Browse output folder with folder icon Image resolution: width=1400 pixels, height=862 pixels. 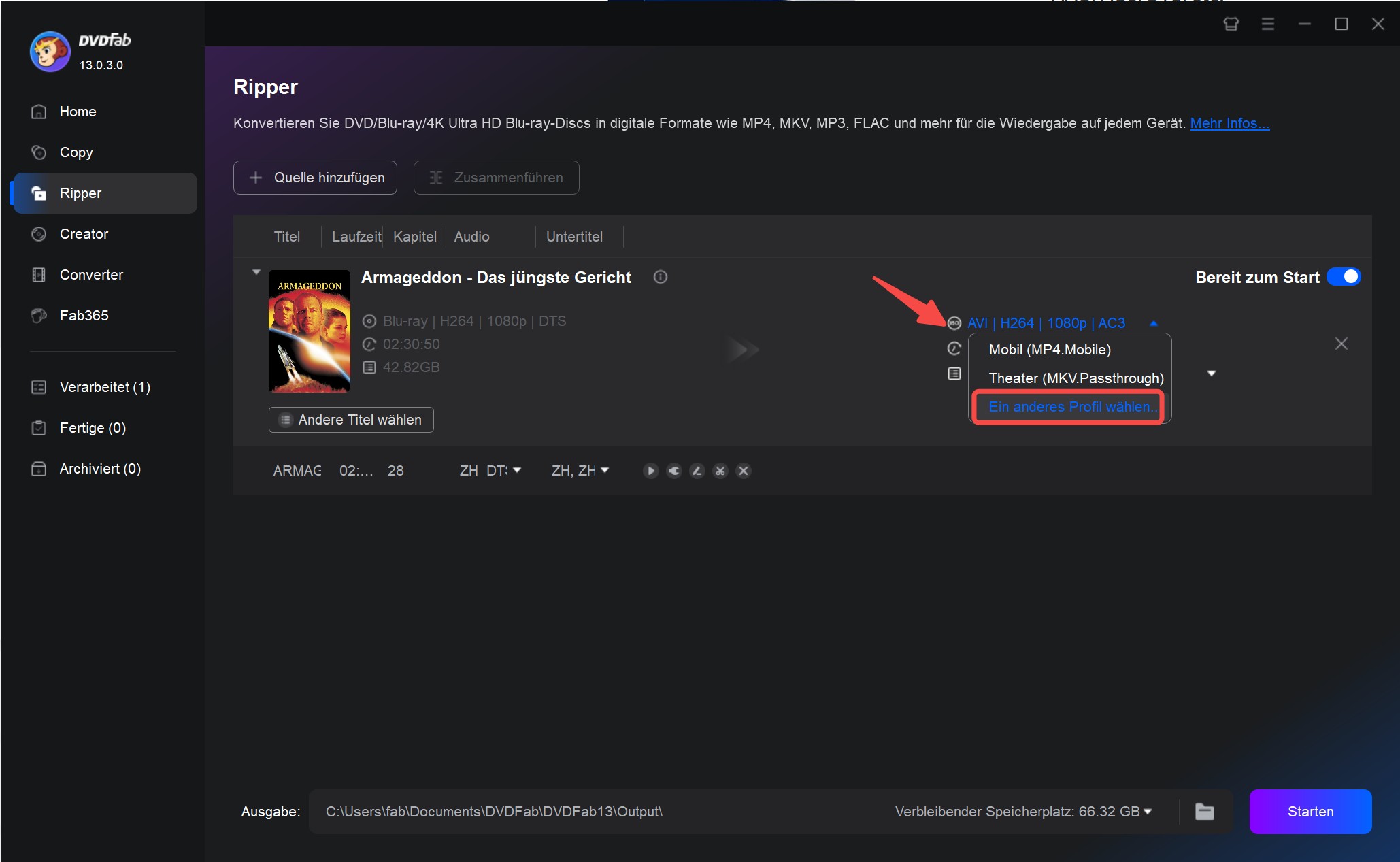tap(1205, 812)
